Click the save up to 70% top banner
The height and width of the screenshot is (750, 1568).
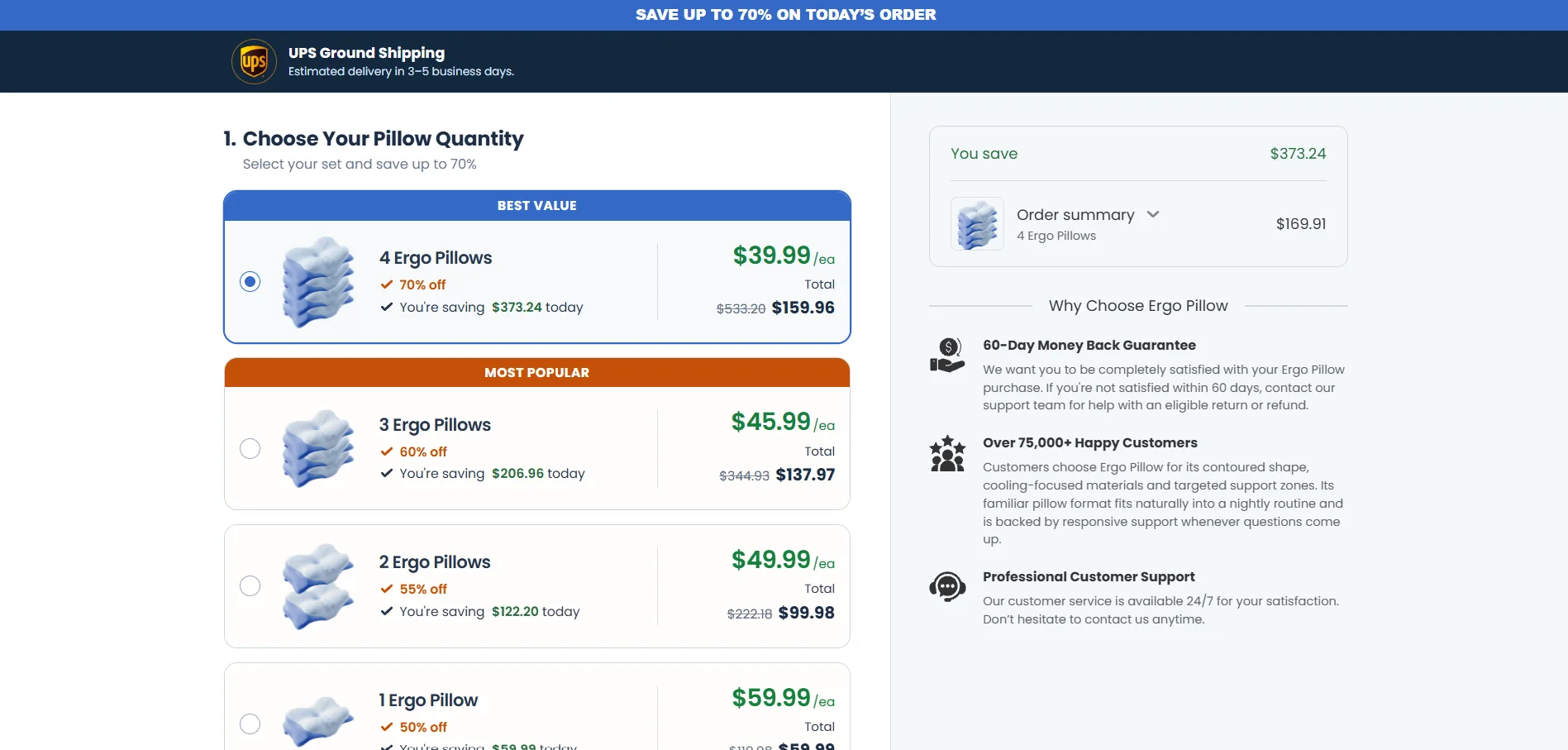pos(785,15)
